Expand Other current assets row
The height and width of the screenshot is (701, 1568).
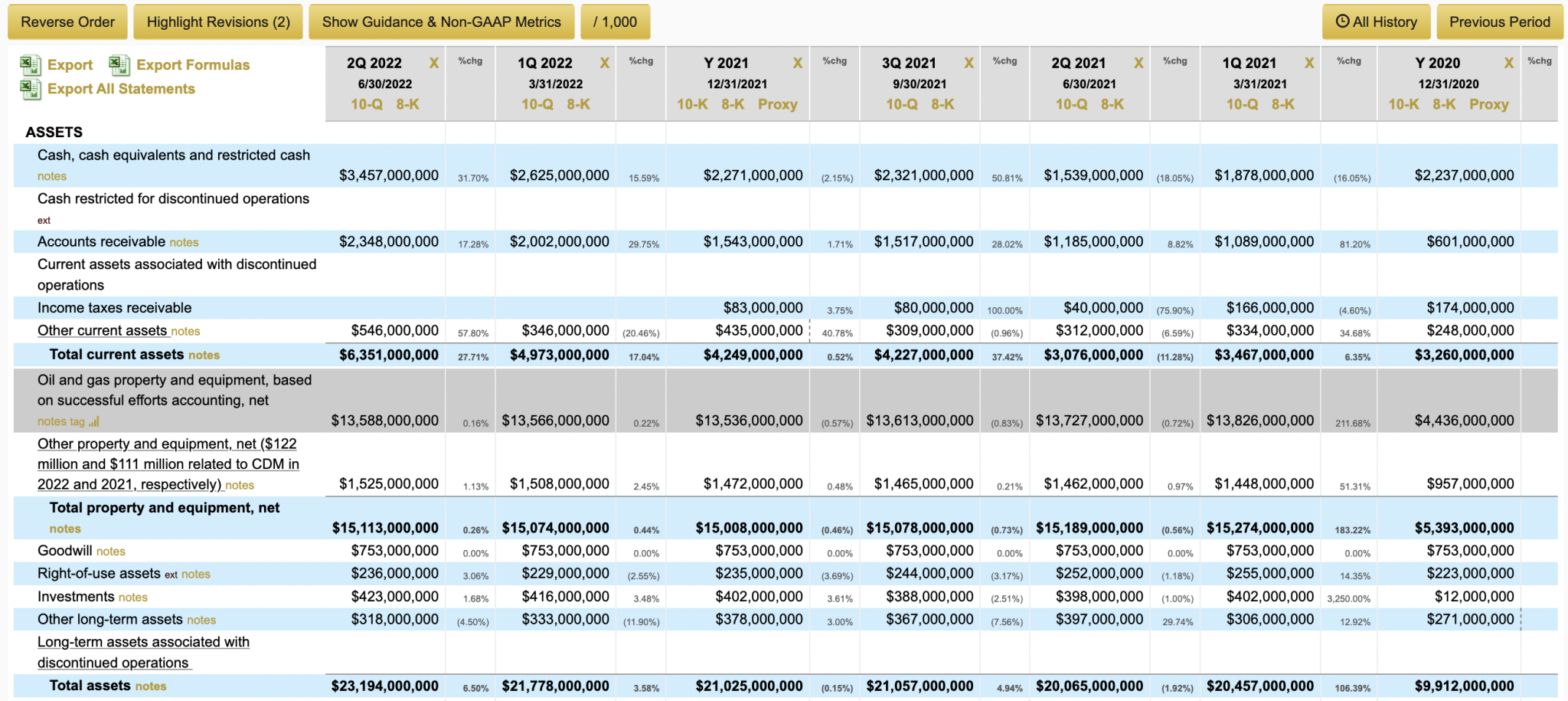point(102,331)
